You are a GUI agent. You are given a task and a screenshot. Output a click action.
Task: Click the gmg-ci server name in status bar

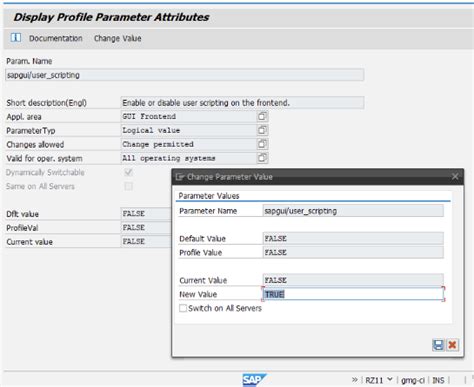(x=413, y=380)
